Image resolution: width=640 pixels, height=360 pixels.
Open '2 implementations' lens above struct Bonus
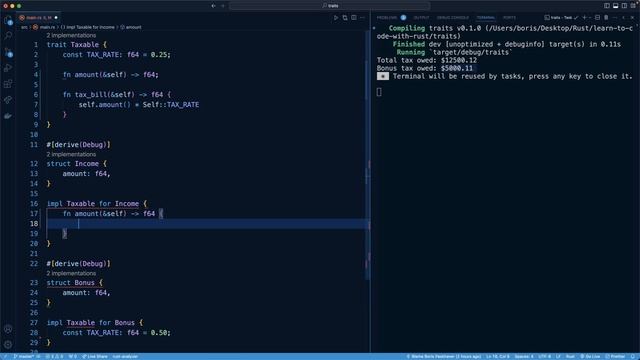point(71,273)
